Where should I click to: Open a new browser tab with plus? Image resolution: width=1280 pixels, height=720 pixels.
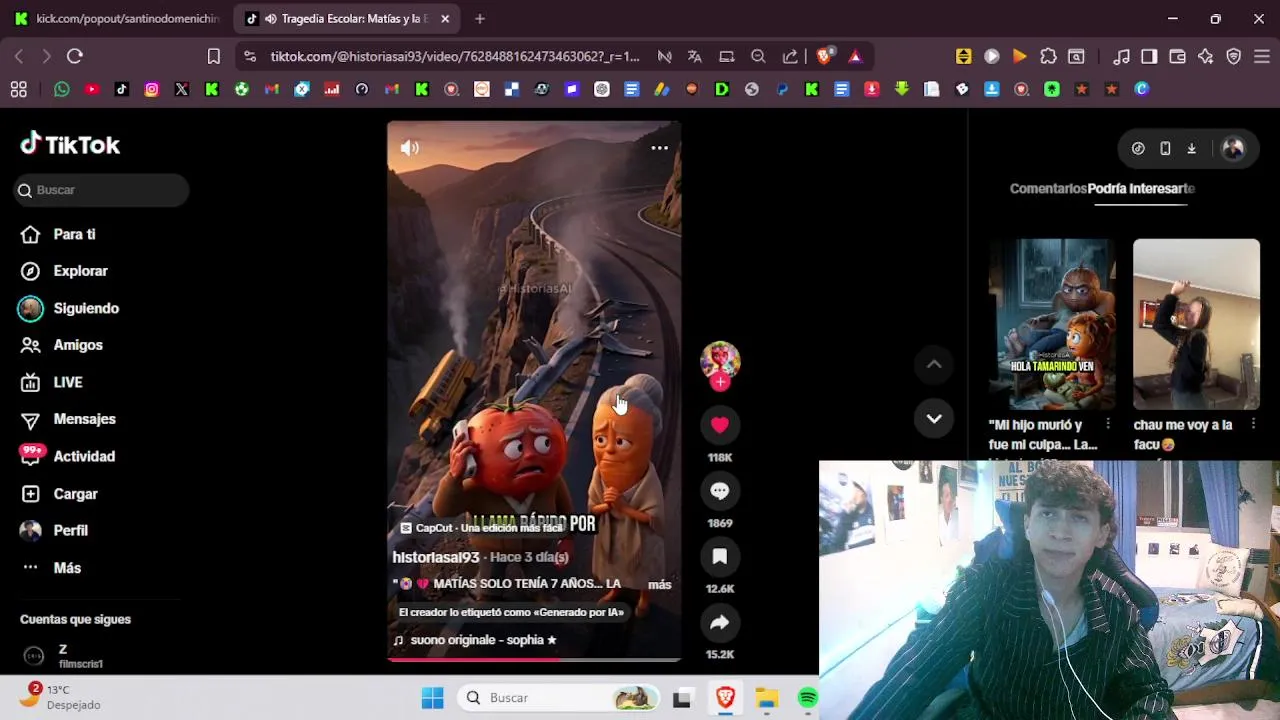(x=480, y=18)
